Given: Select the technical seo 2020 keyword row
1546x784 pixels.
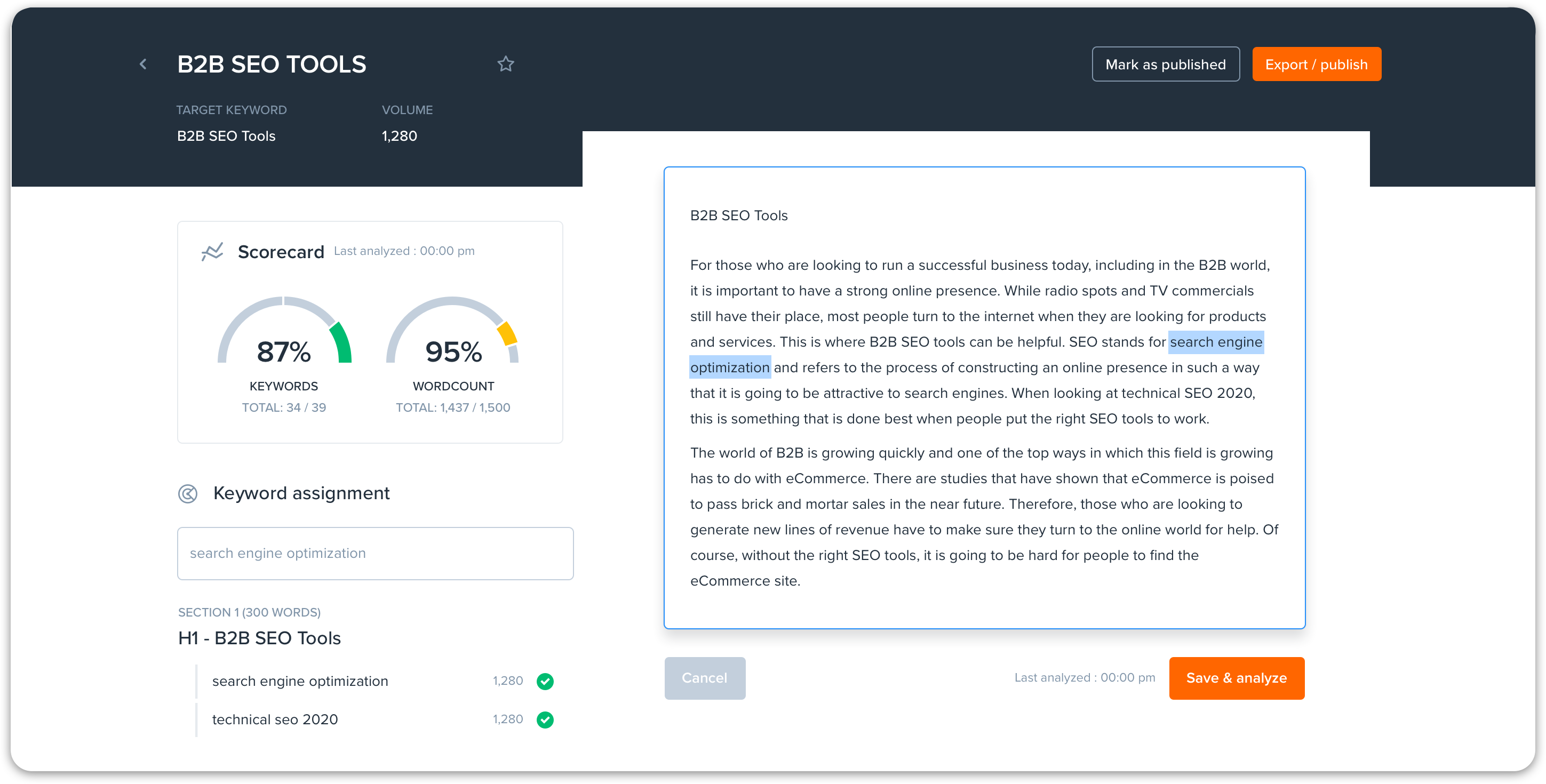Looking at the screenshot, I should pyautogui.click(x=275, y=719).
